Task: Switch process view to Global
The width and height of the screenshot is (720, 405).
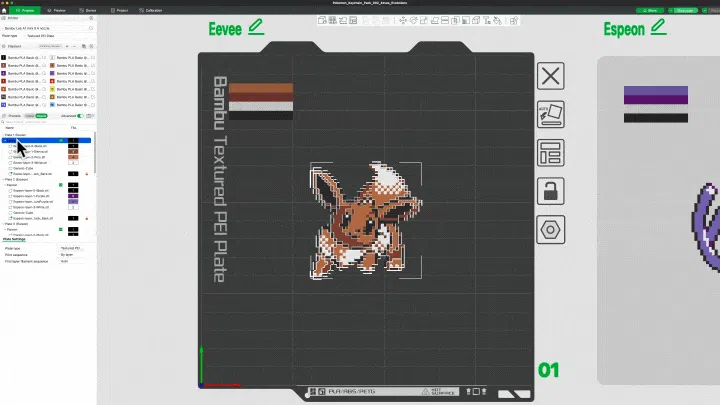Action: tap(30, 116)
